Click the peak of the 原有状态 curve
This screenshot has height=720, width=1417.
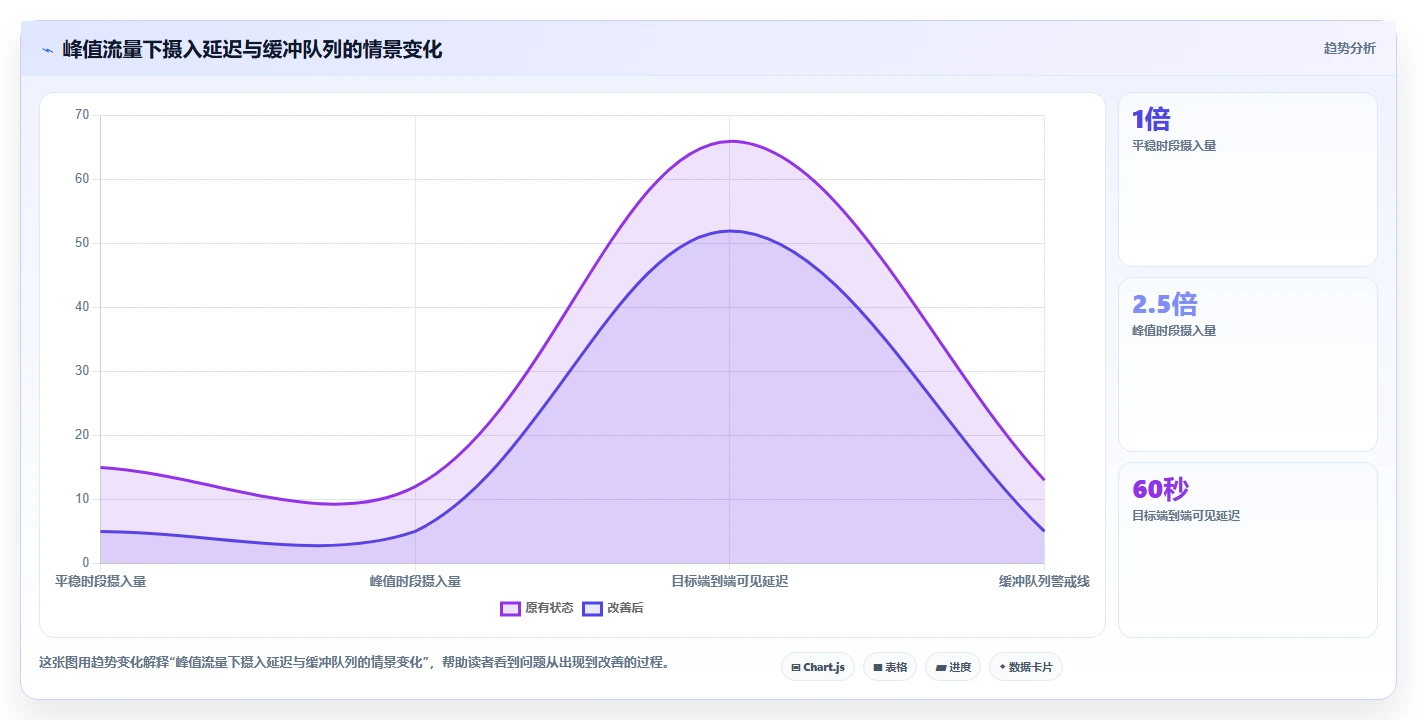[729, 141]
